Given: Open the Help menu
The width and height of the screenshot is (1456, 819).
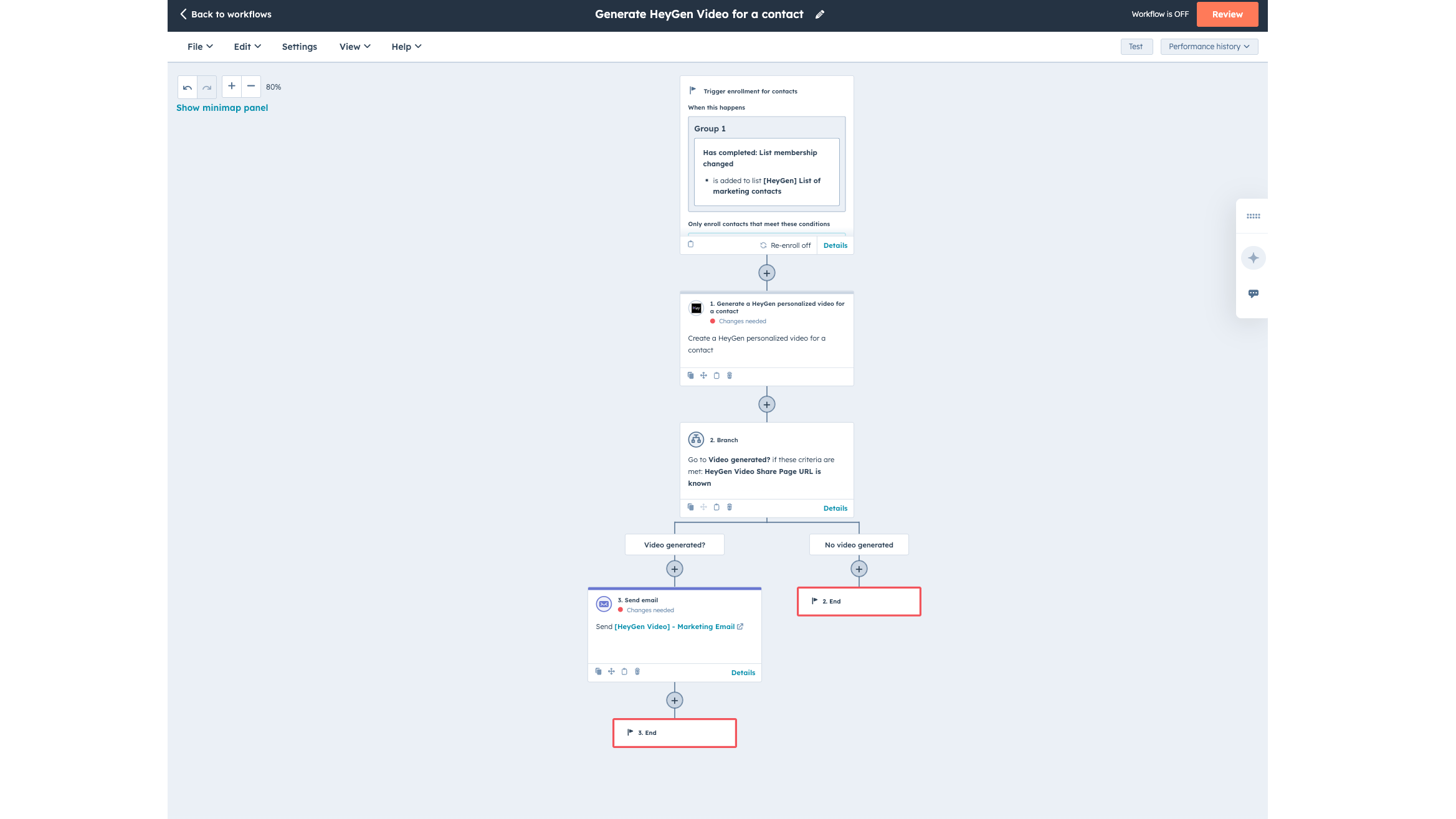Looking at the screenshot, I should (x=406, y=47).
